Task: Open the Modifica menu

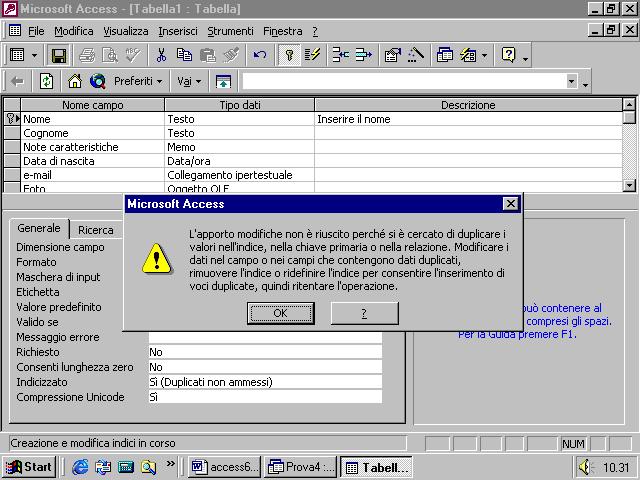Action: point(74,31)
